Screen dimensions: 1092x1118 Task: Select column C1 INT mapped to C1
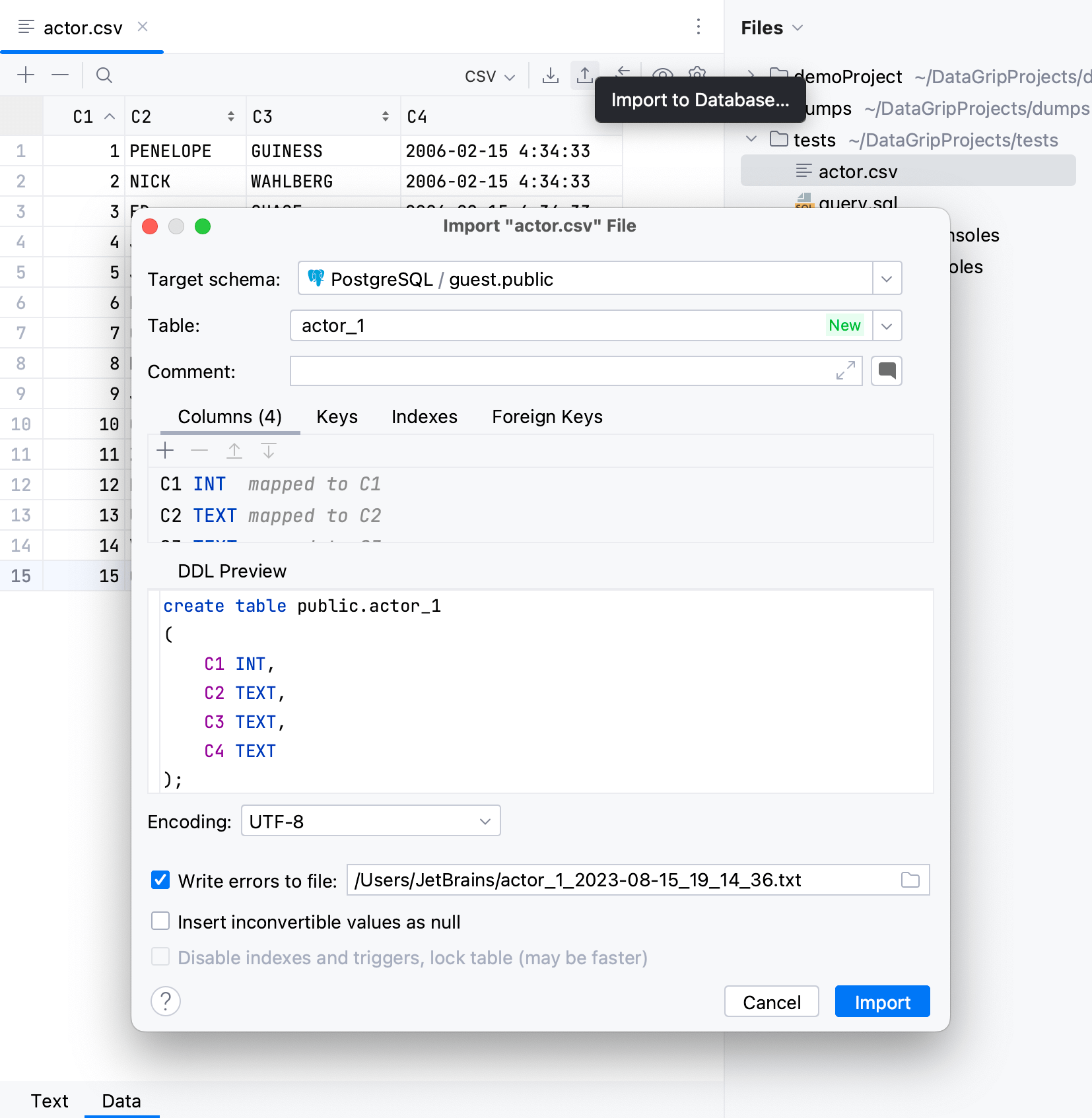pos(540,484)
